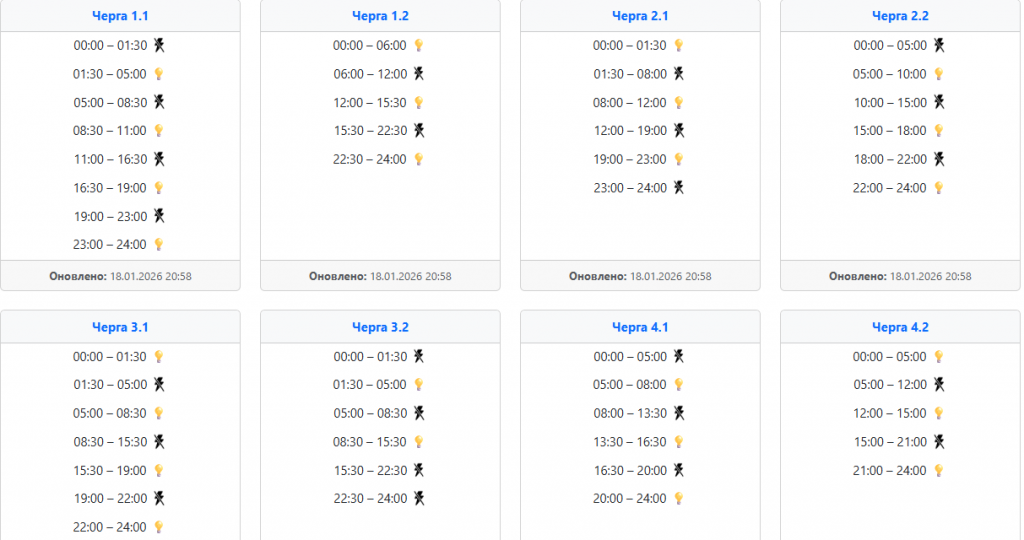Image resolution: width=1024 pixels, height=540 pixels.
Task: Select the Черга 2.2 queue title
Action: pos(900,16)
